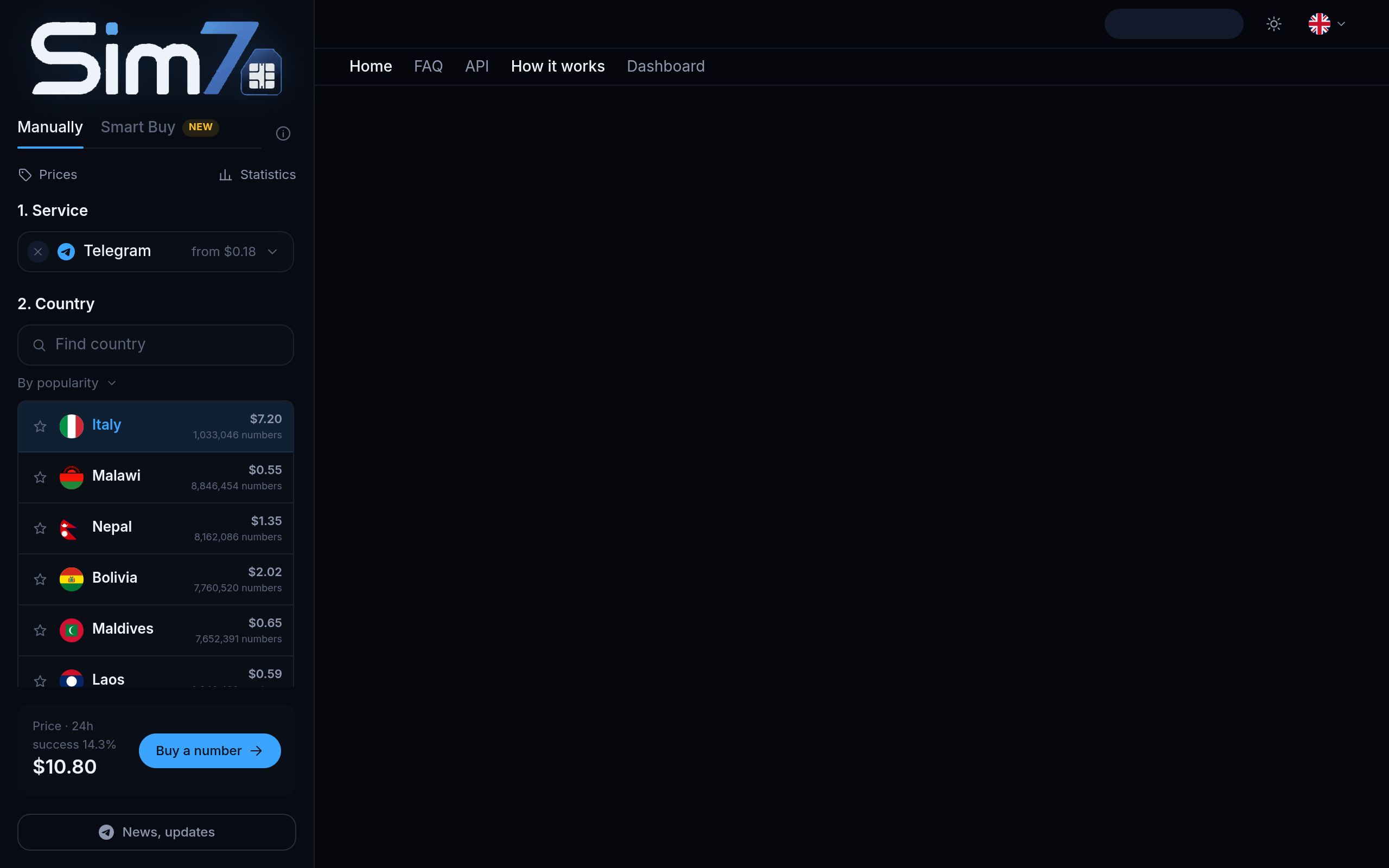Open the Home menu item
The width and height of the screenshot is (1389, 868).
(371, 67)
